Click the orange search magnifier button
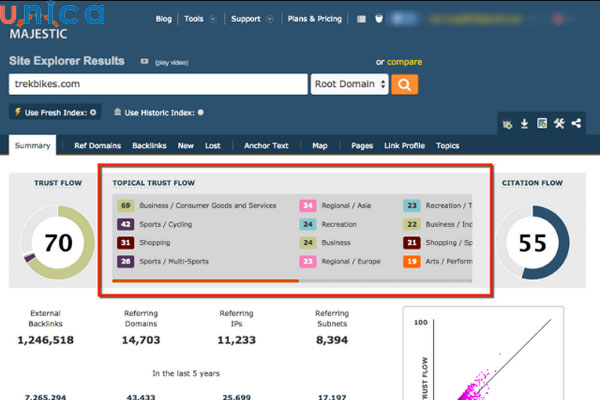 (x=404, y=84)
